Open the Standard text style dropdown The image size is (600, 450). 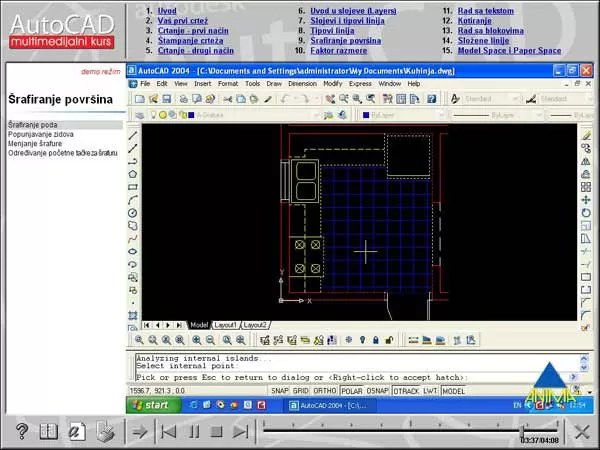tap(492, 99)
